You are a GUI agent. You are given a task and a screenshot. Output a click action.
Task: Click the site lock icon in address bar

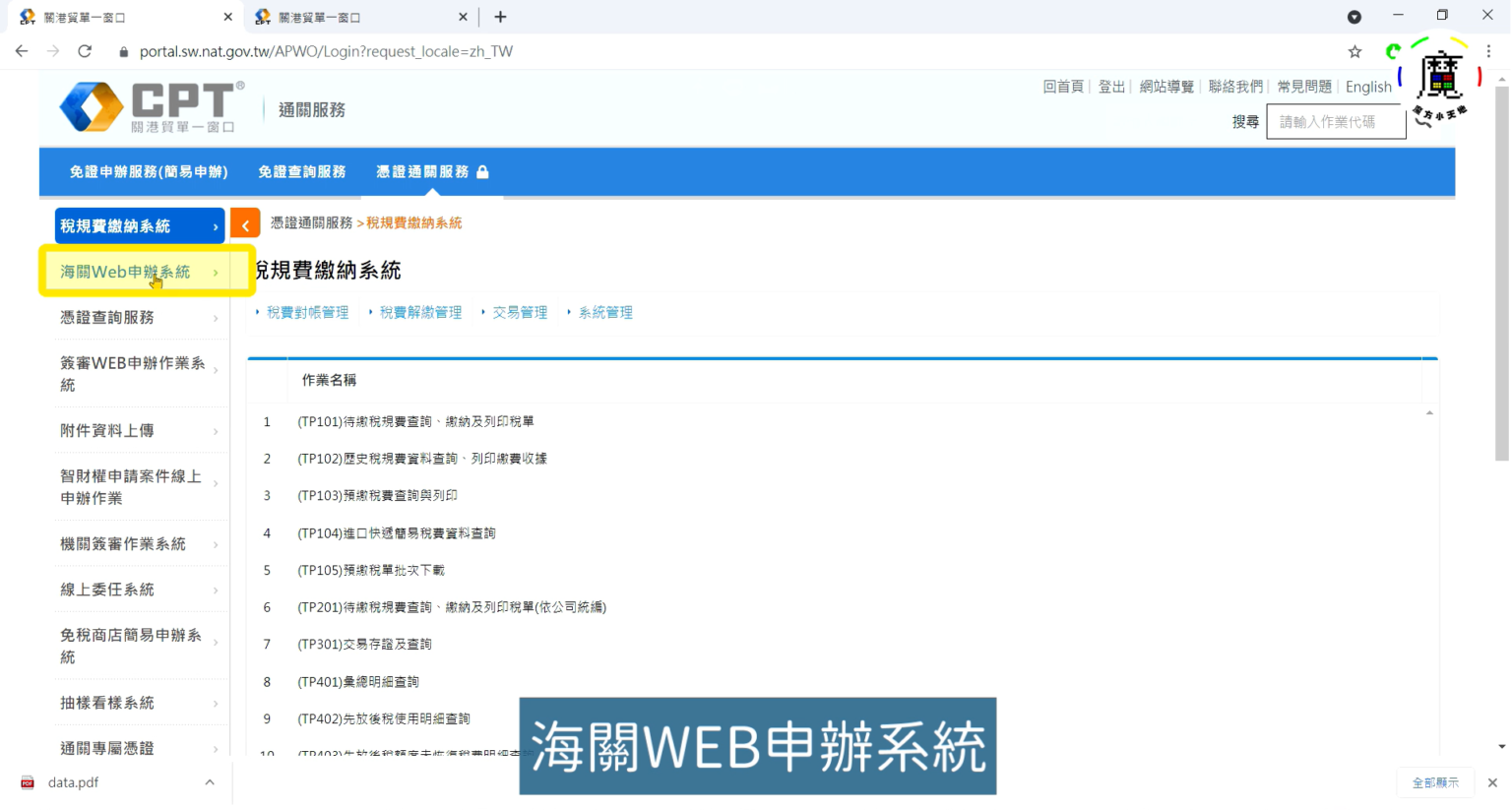123,51
